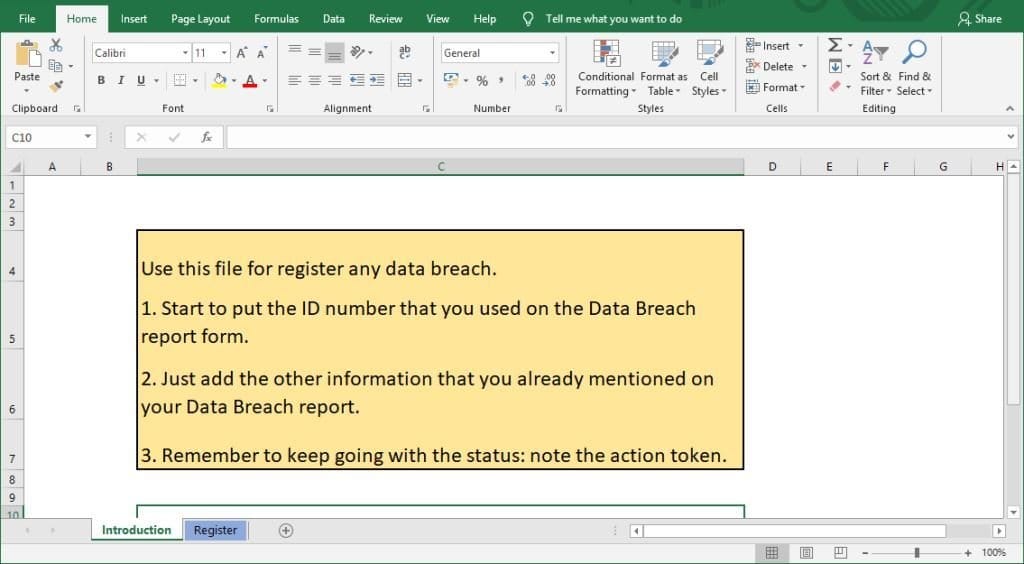The height and width of the screenshot is (564, 1024).
Task: Click the Paste clipboard icon
Action: click(x=27, y=54)
